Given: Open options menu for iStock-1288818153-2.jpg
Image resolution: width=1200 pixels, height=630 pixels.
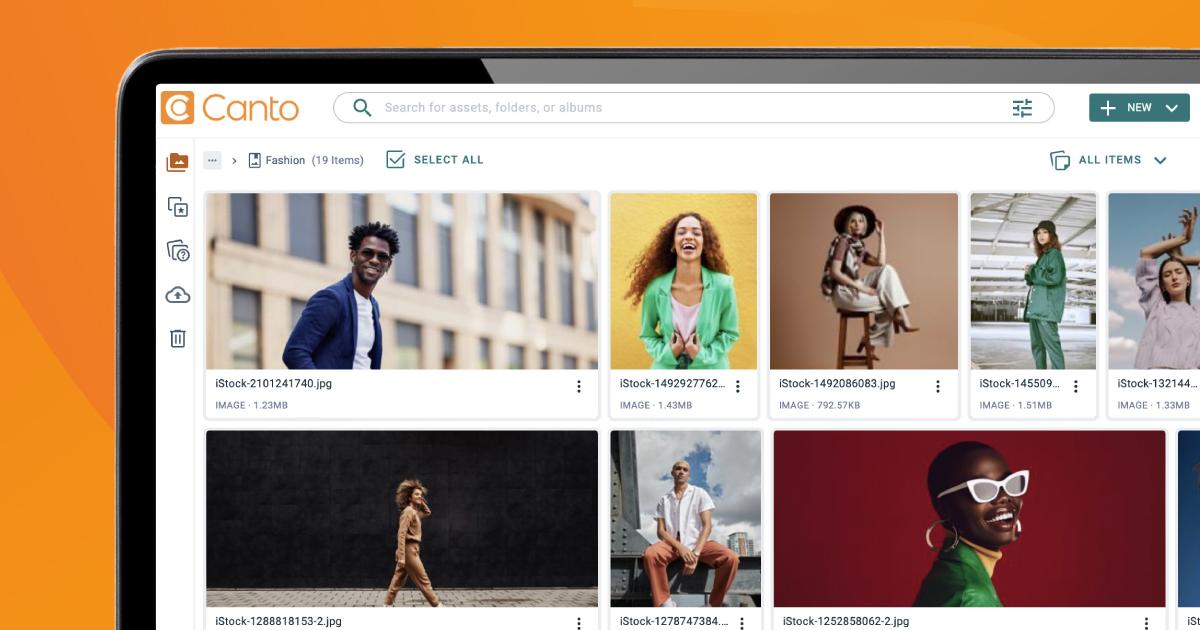Looking at the screenshot, I should (578, 623).
